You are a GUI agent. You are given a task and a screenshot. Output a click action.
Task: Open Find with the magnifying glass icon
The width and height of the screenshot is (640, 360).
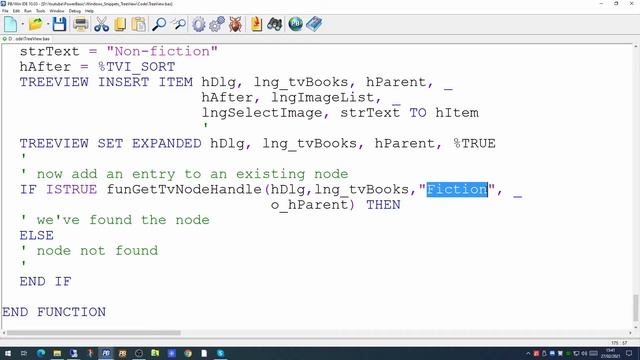pos(159,24)
